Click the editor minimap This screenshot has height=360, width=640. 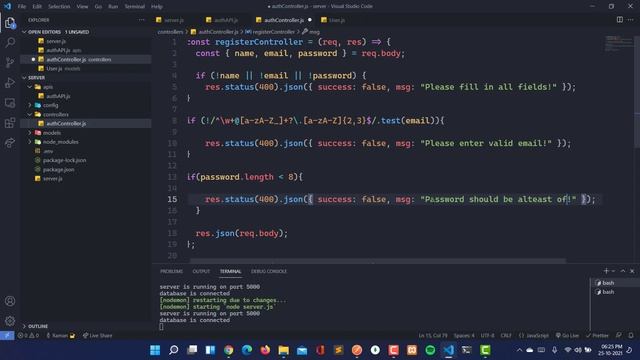(619, 44)
